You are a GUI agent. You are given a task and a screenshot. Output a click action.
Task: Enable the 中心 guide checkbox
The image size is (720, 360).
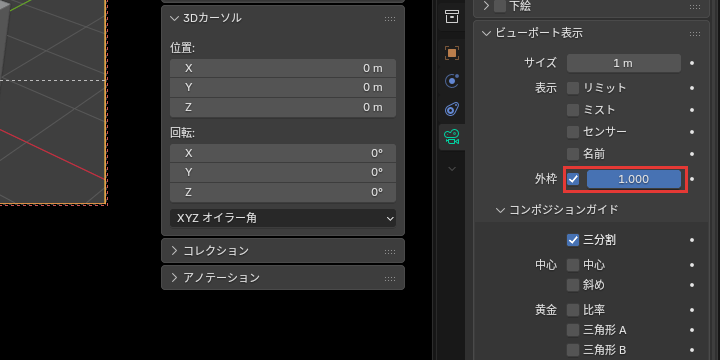(x=573, y=265)
